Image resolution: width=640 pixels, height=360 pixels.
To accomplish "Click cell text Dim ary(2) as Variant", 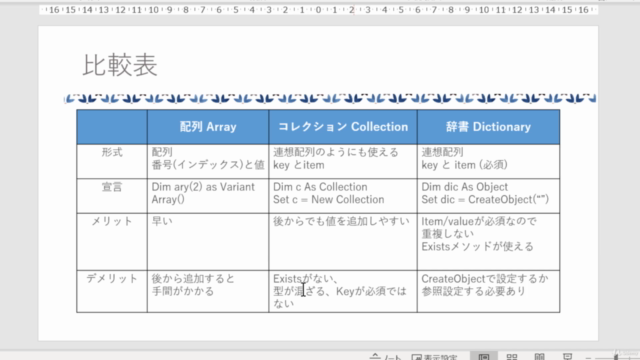I will [x=203, y=187].
